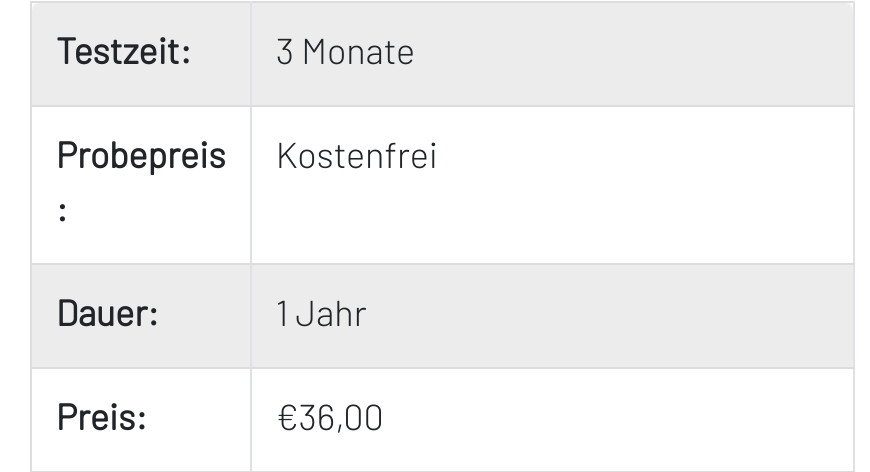Select the "Kostenfrei" trial price value

[x=356, y=157]
